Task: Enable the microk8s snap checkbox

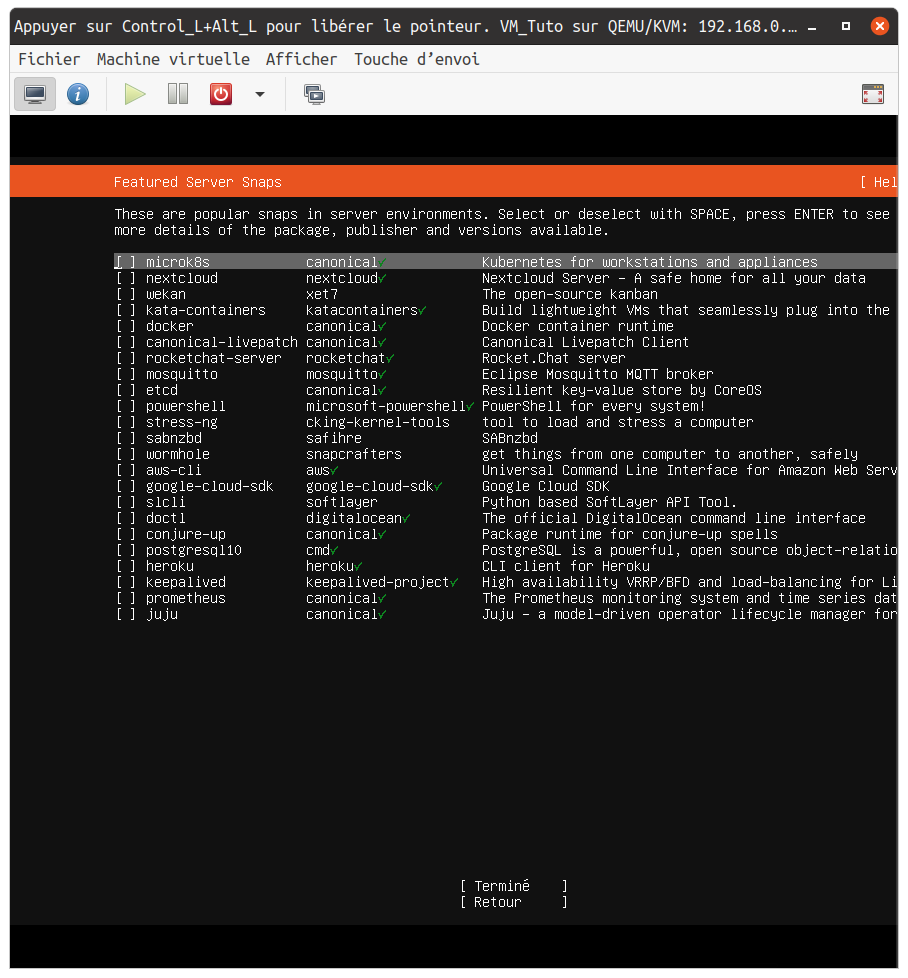Action: point(126,262)
